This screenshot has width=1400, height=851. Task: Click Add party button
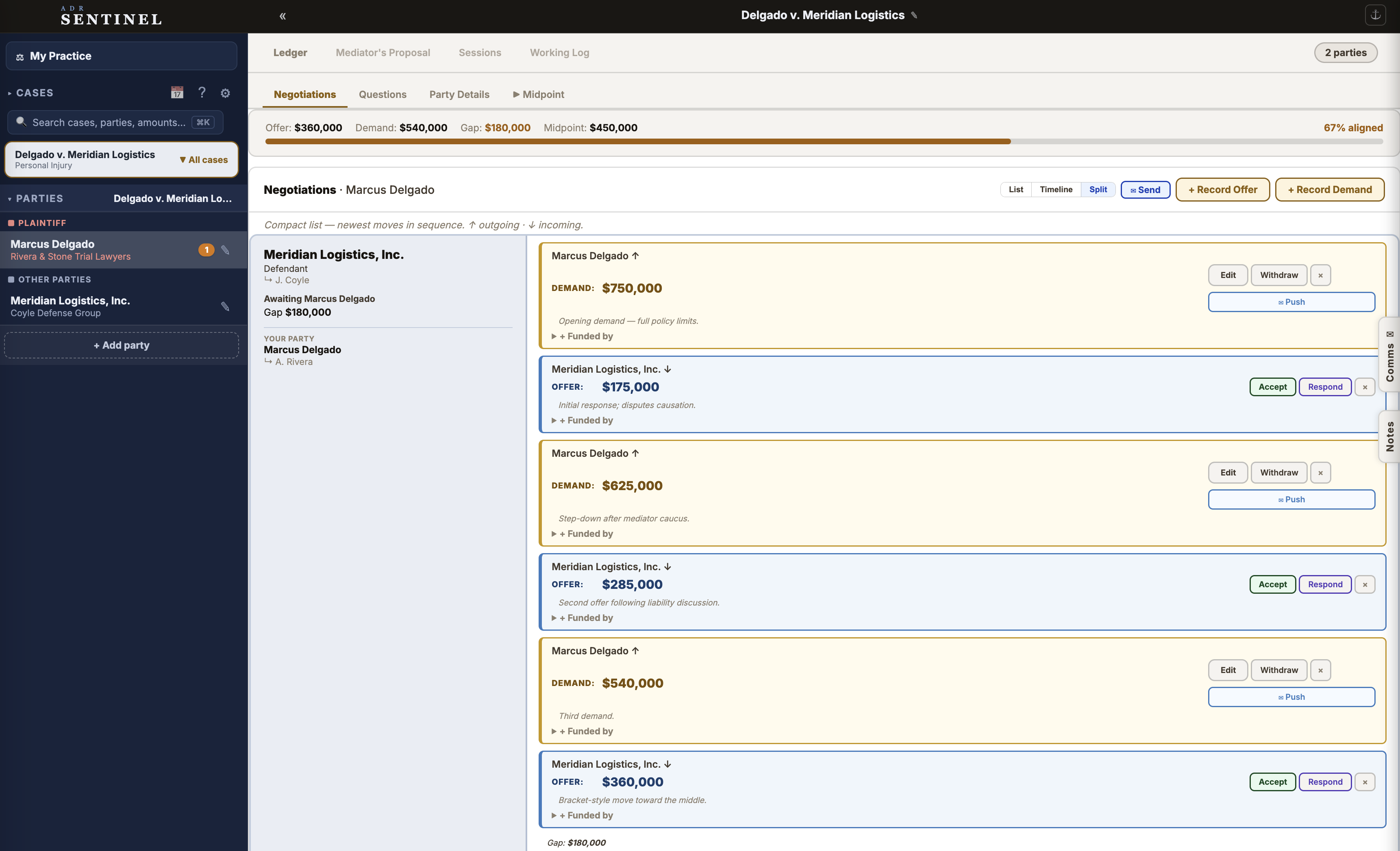click(122, 345)
